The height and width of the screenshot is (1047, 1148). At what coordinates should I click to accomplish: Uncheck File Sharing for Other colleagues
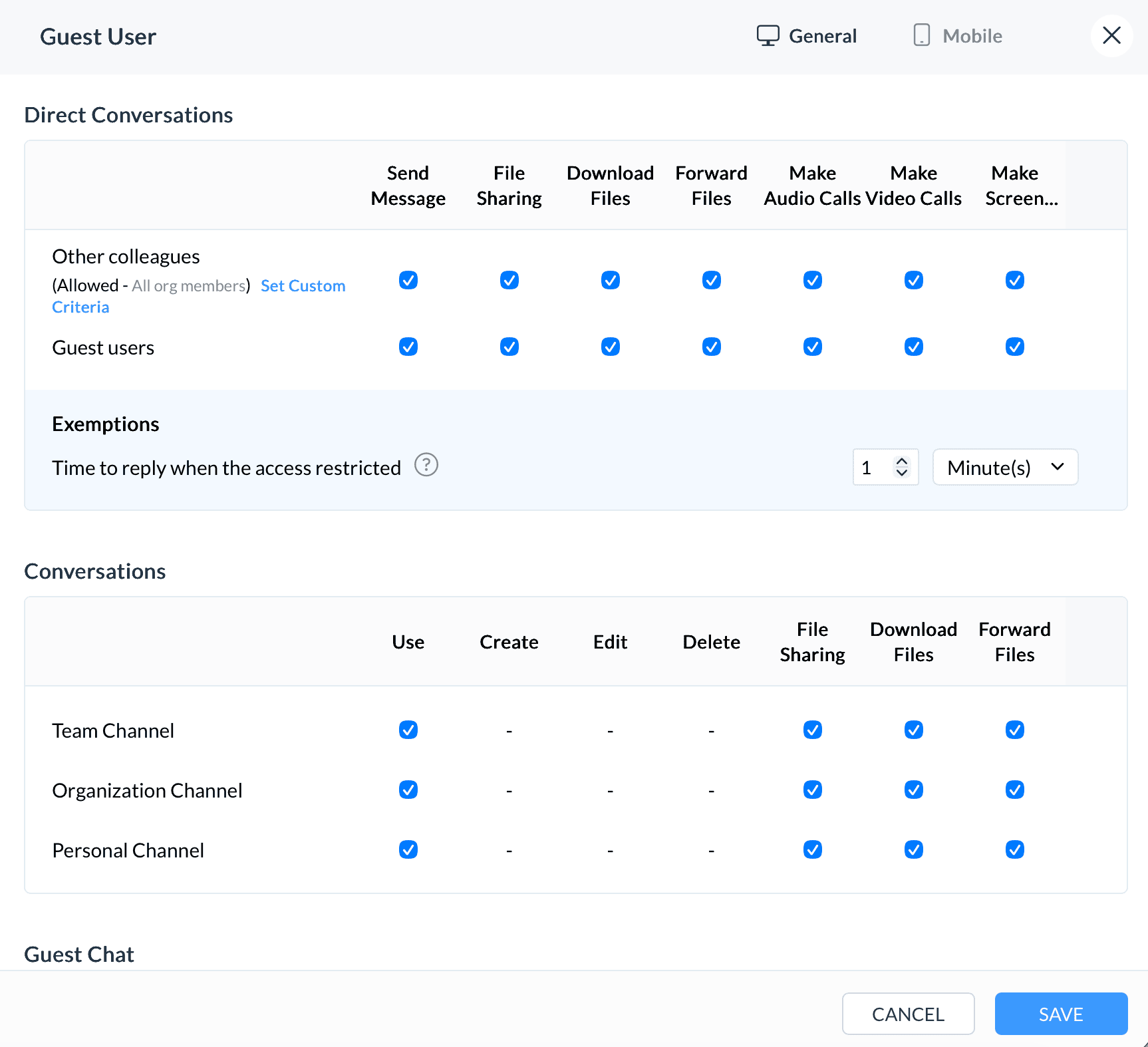point(509,280)
